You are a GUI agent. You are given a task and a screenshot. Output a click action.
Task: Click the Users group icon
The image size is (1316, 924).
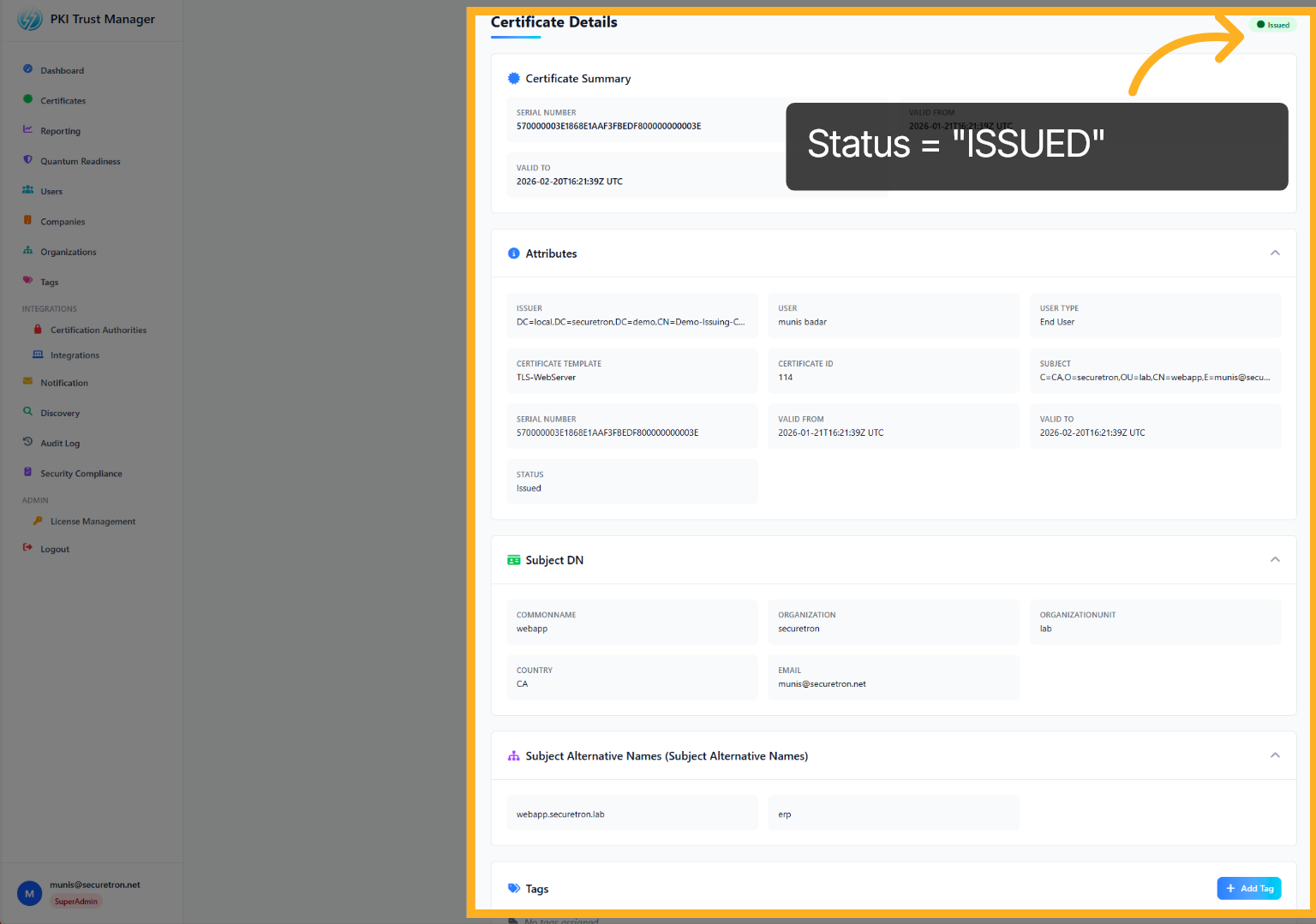27,190
